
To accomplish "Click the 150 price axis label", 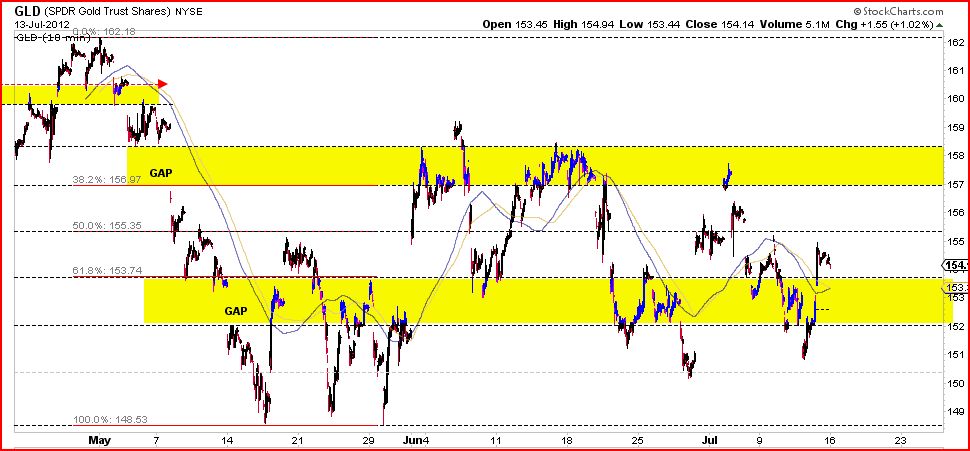I will (956, 383).
